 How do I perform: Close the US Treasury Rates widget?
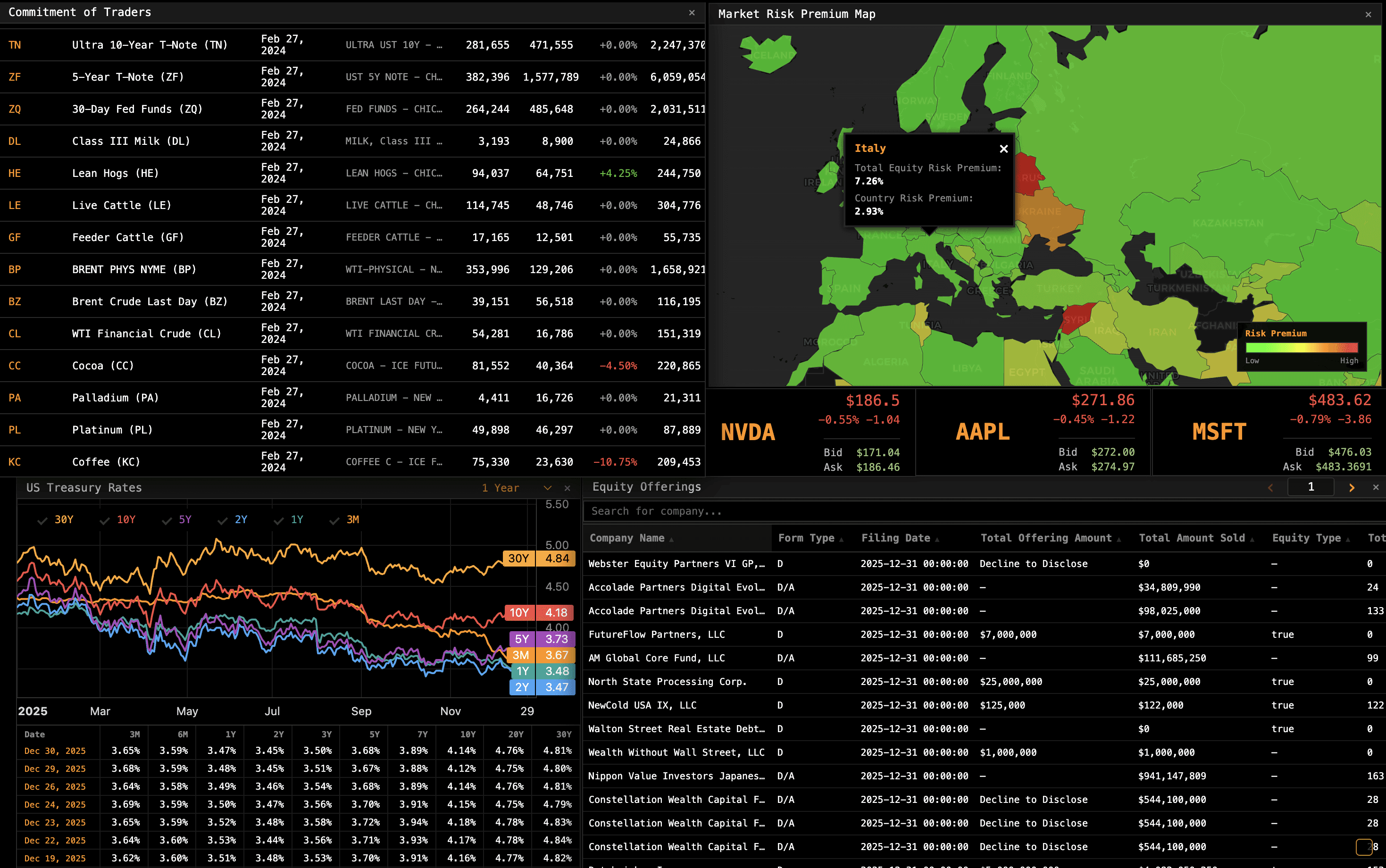(x=567, y=488)
